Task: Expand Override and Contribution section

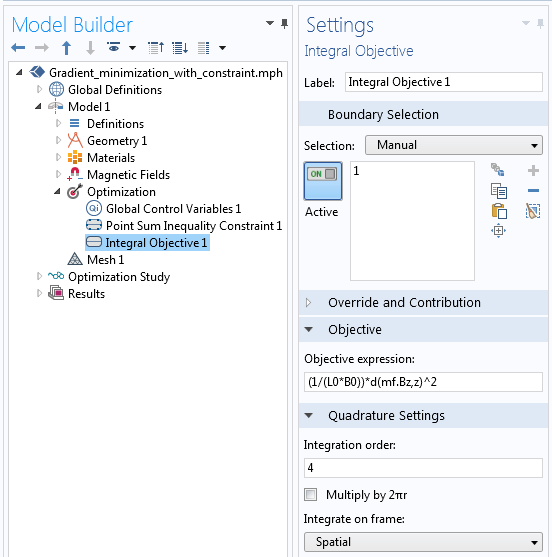Action: click(308, 302)
